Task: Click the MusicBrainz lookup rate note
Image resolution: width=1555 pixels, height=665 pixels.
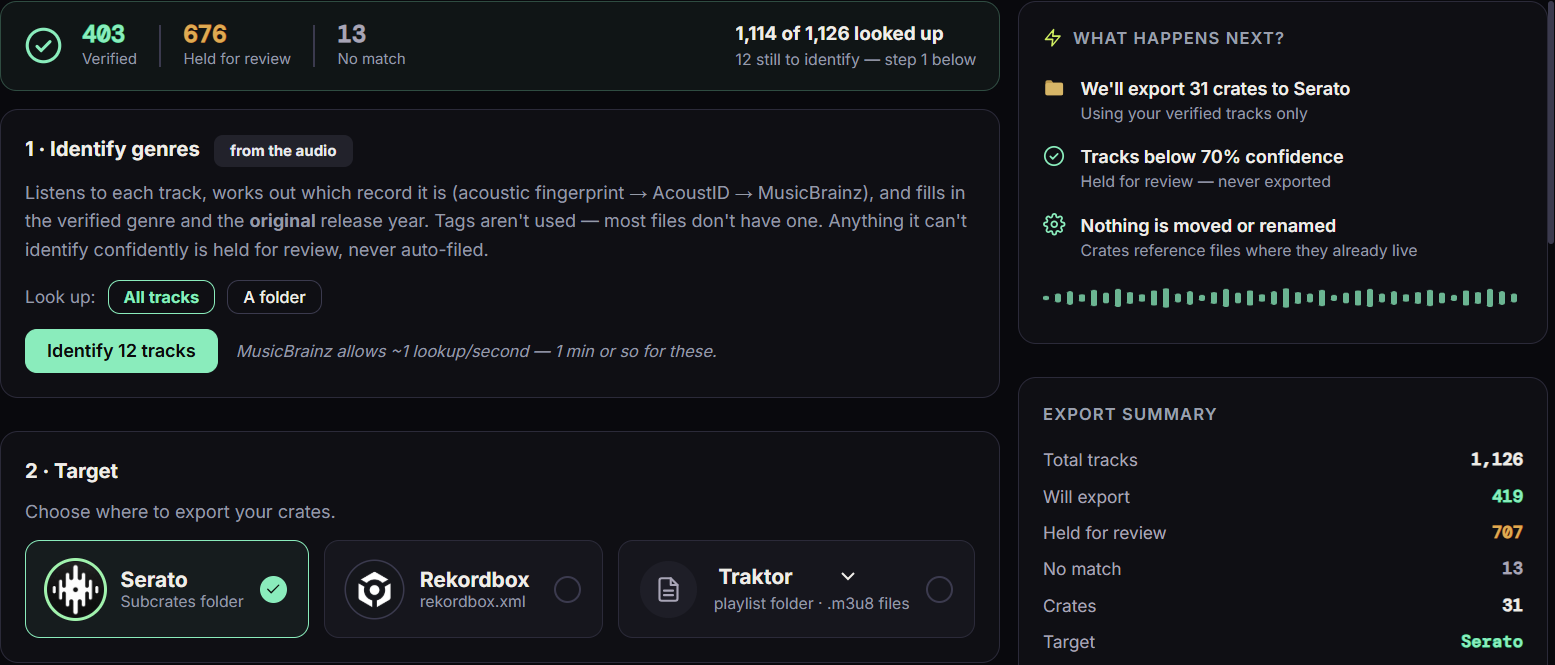Action: [x=477, y=351]
